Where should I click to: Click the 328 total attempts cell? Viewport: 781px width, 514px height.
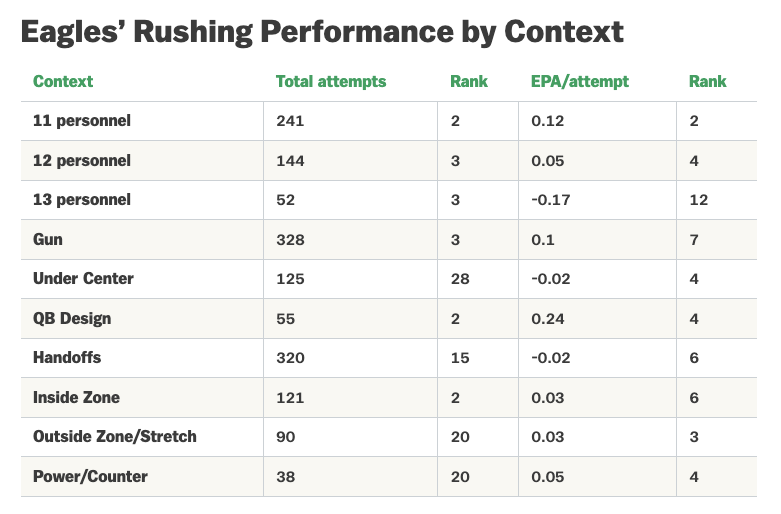[290, 240]
